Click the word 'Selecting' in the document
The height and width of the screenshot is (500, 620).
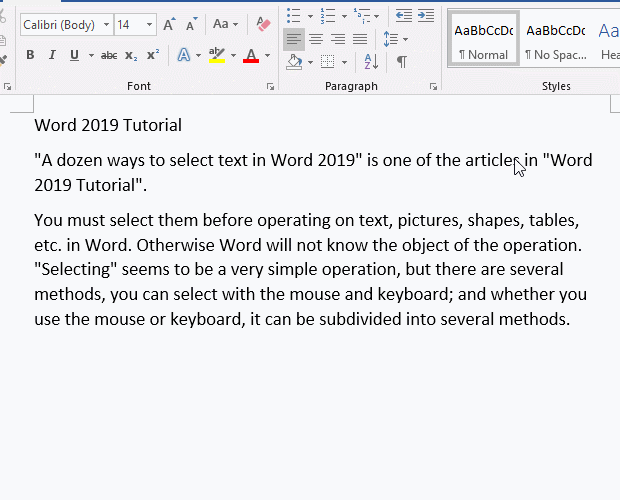(76, 270)
